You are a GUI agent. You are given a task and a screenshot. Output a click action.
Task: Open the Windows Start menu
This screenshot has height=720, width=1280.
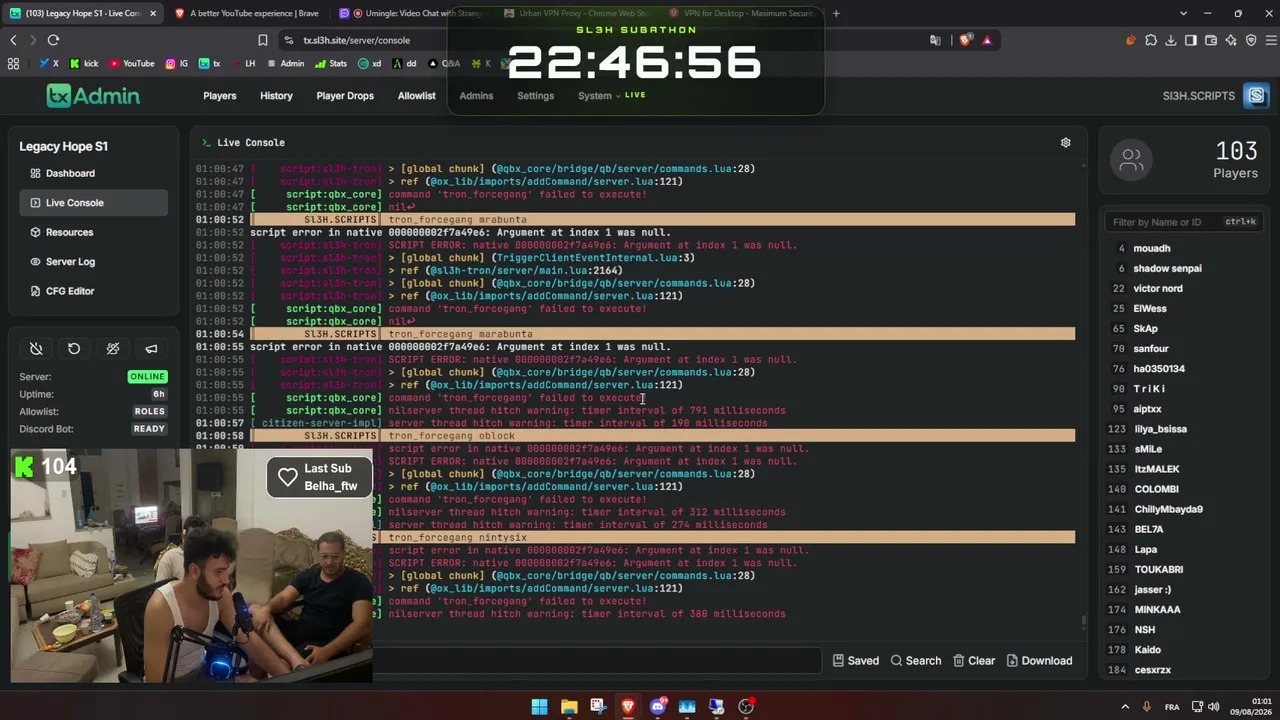click(539, 707)
